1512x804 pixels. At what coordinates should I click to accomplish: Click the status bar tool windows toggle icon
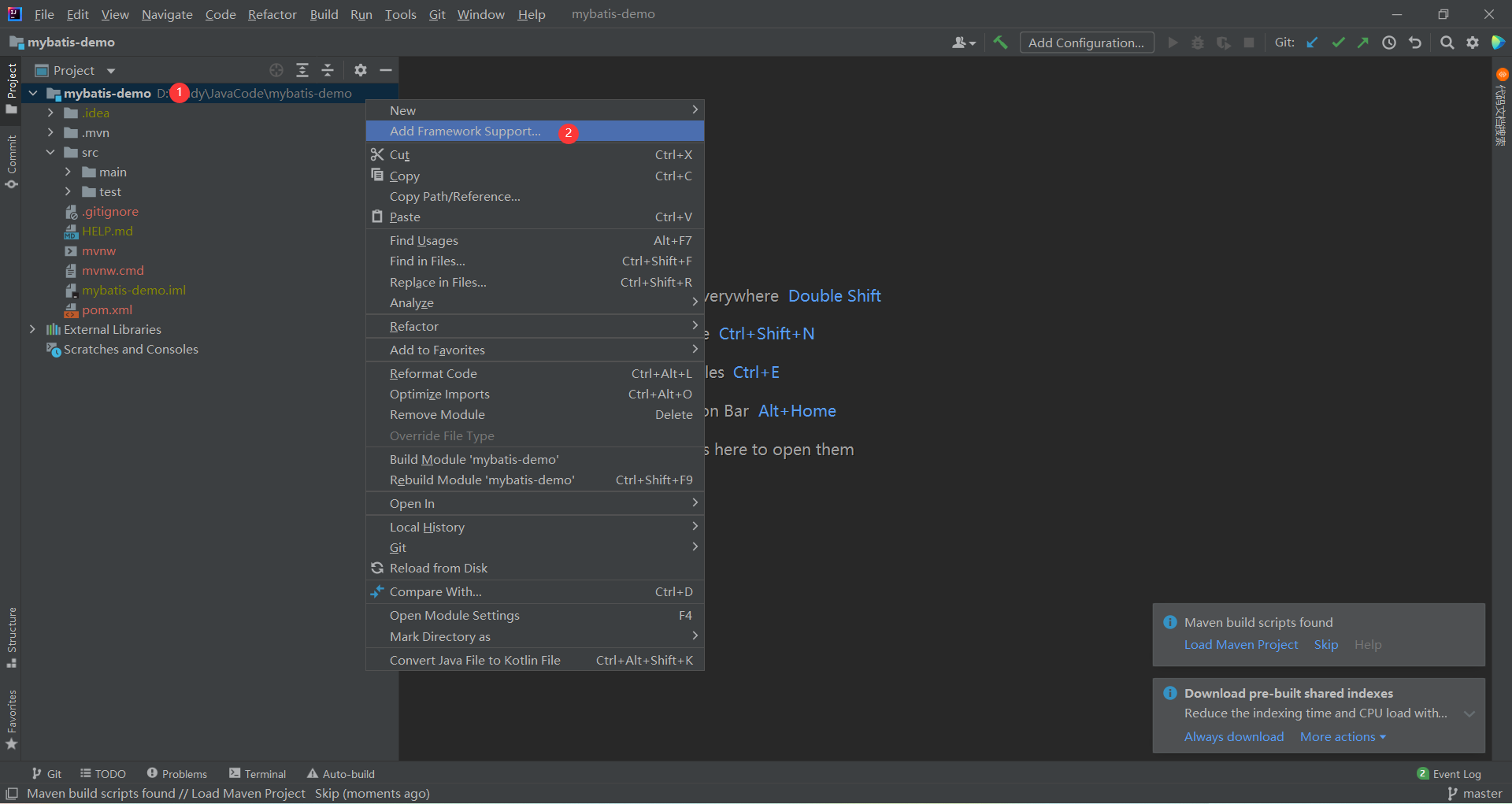click(11, 794)
